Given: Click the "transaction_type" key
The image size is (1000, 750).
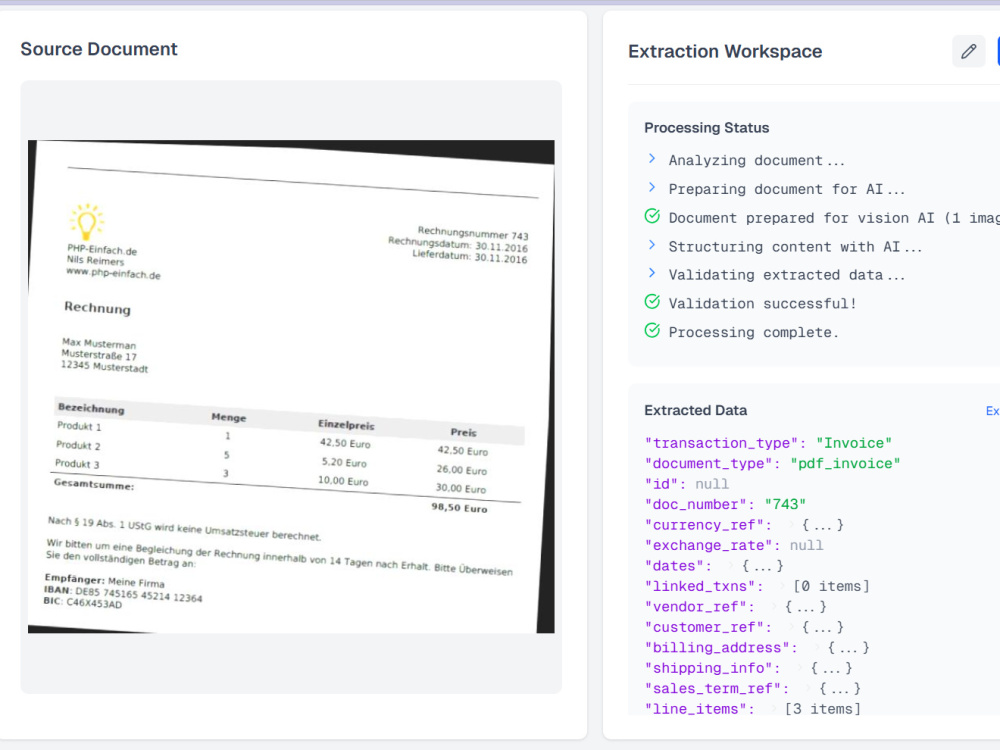Looking at the screenshot, I should [721, 443].
